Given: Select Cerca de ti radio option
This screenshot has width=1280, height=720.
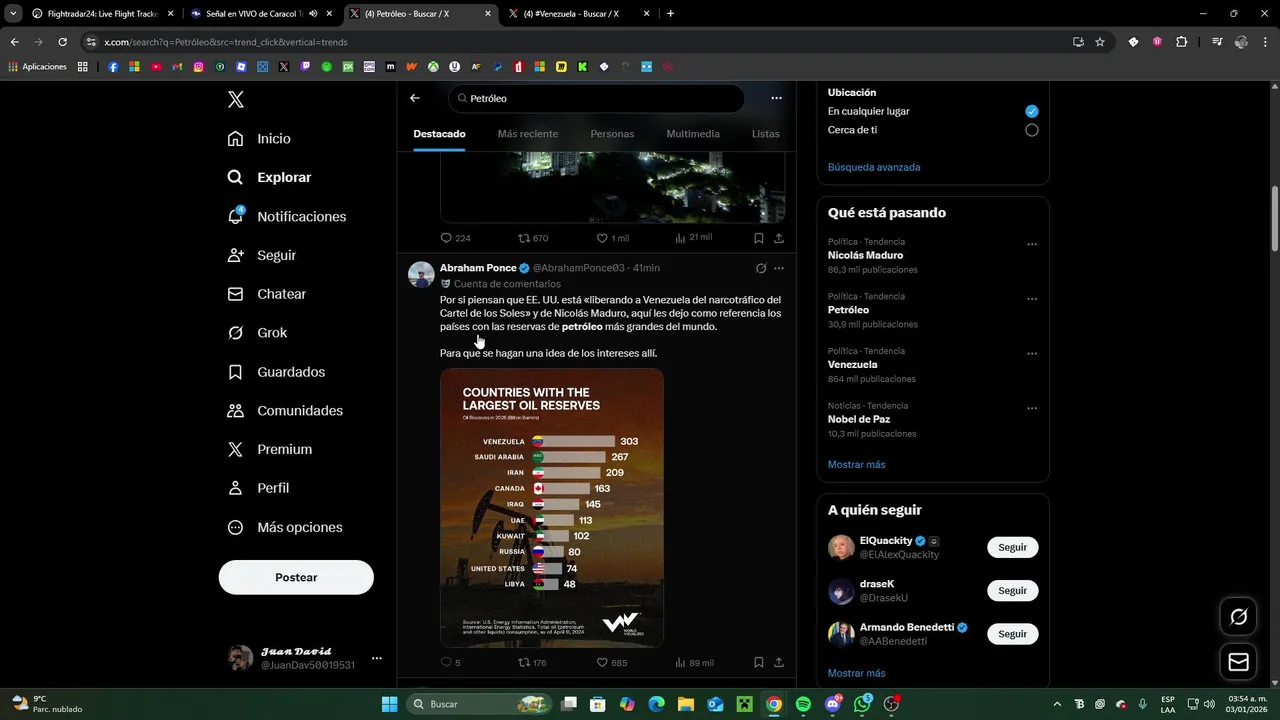Looking at the screenshot, I should pos(1032,130).
